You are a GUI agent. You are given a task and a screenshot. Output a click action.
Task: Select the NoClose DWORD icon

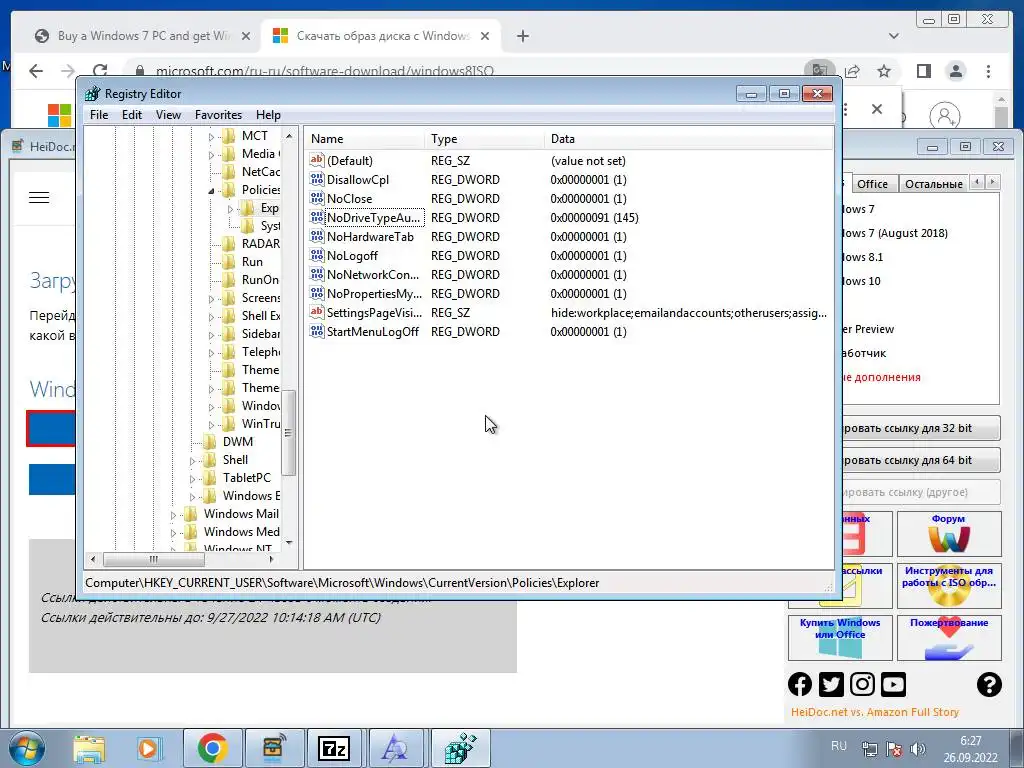(x=317, y=198)
